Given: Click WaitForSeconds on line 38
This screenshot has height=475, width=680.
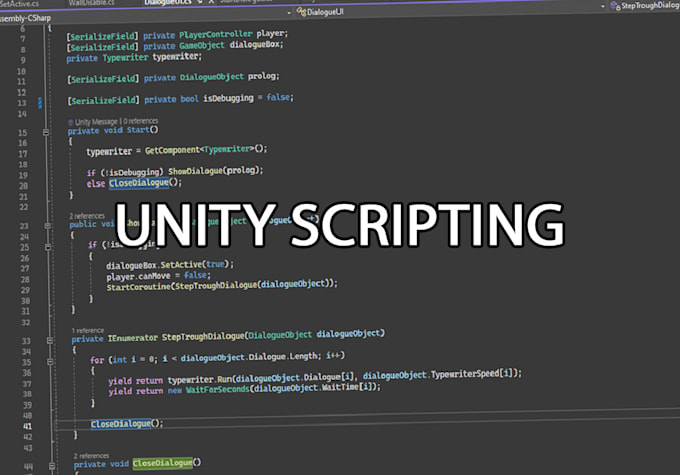Looking at the screenshot, I should point(218,390).
